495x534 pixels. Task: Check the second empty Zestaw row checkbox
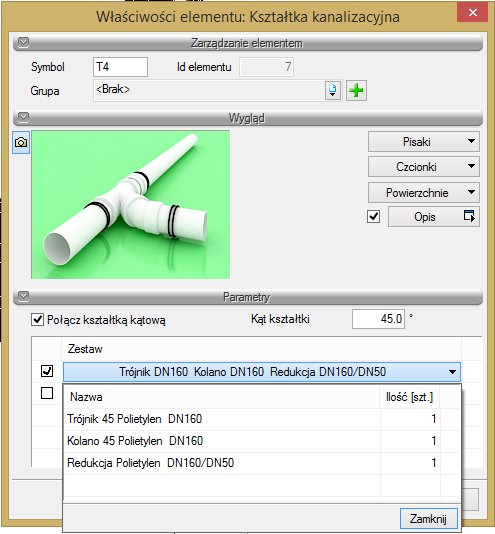(47, 393)
